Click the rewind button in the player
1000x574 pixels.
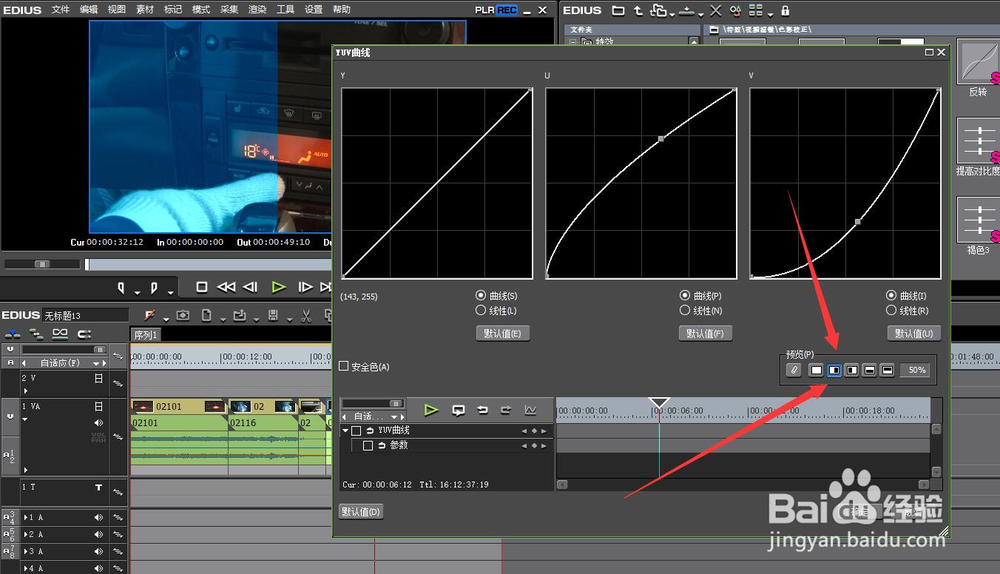coord(226,287)
